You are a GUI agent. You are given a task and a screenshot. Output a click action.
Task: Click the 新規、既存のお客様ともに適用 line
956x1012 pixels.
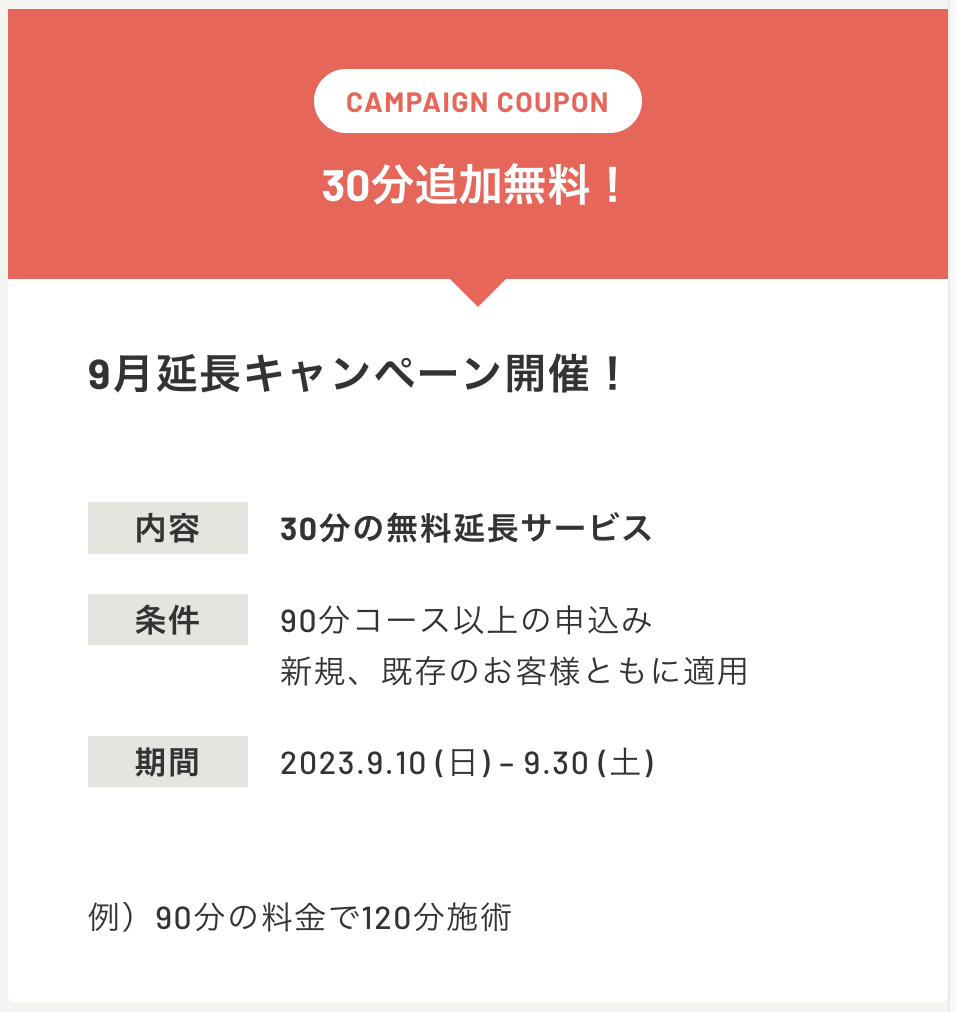point(514,671)
